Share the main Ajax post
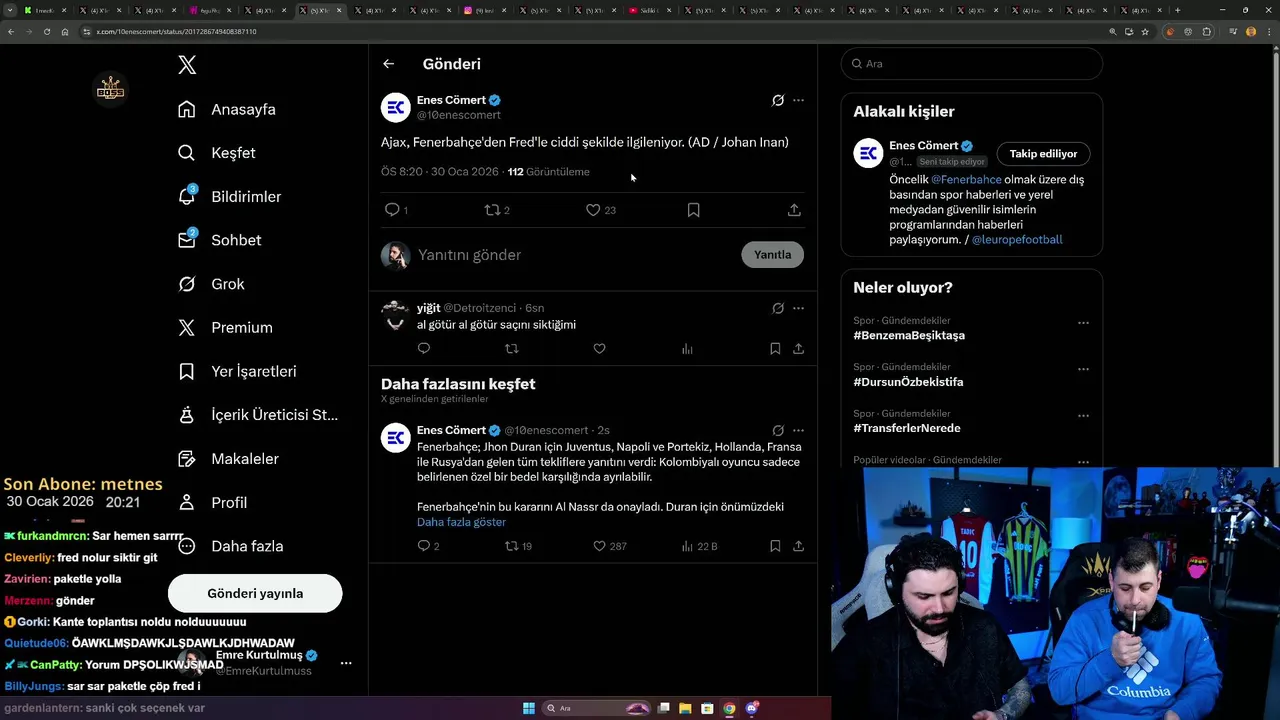The height and width of the screenshot is (720, 1280). pos(794,210)
